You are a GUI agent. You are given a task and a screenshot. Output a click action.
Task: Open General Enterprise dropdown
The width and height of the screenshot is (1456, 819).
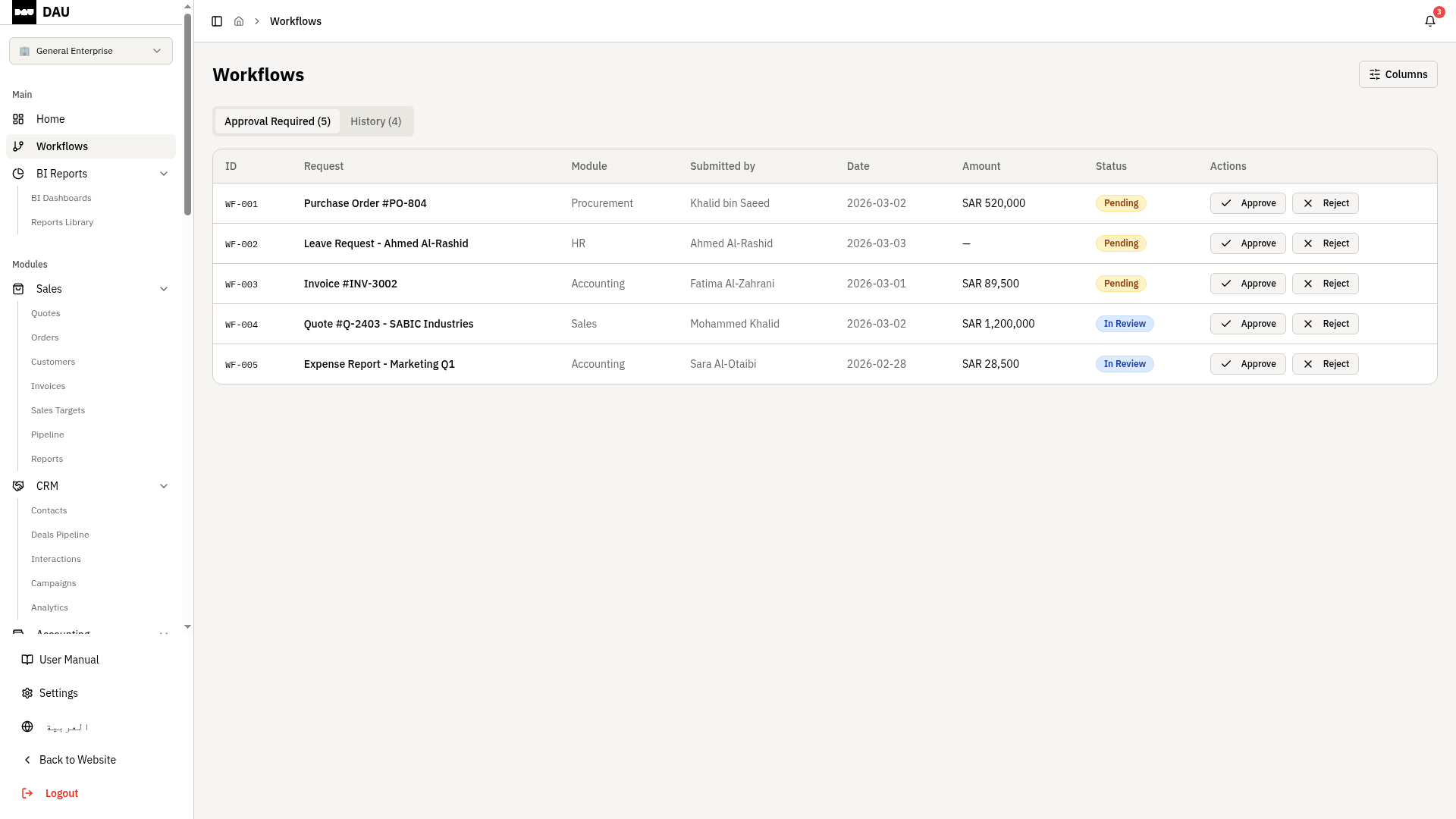pos(91,51)
